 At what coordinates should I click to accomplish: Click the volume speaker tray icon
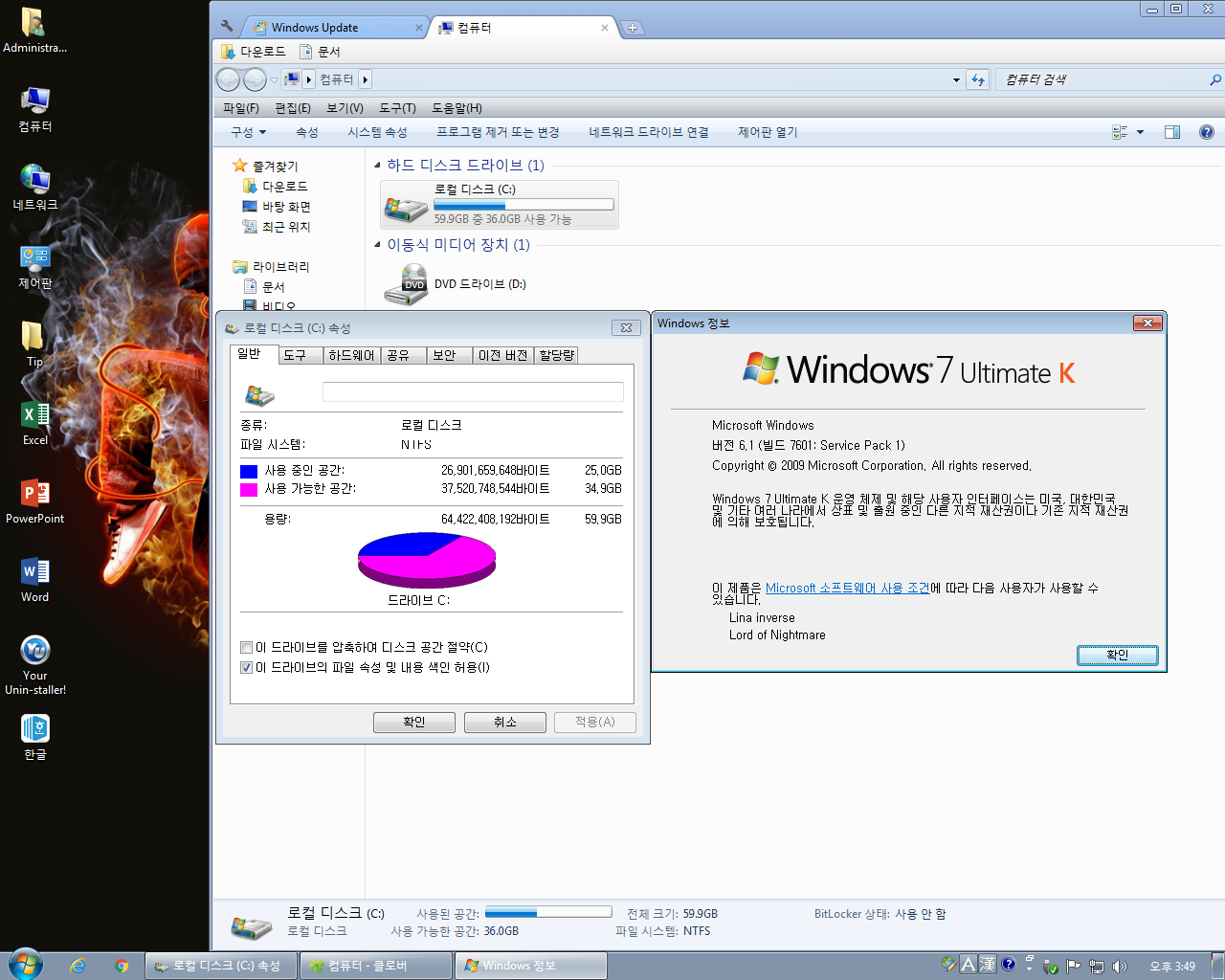pos(1120,967)
